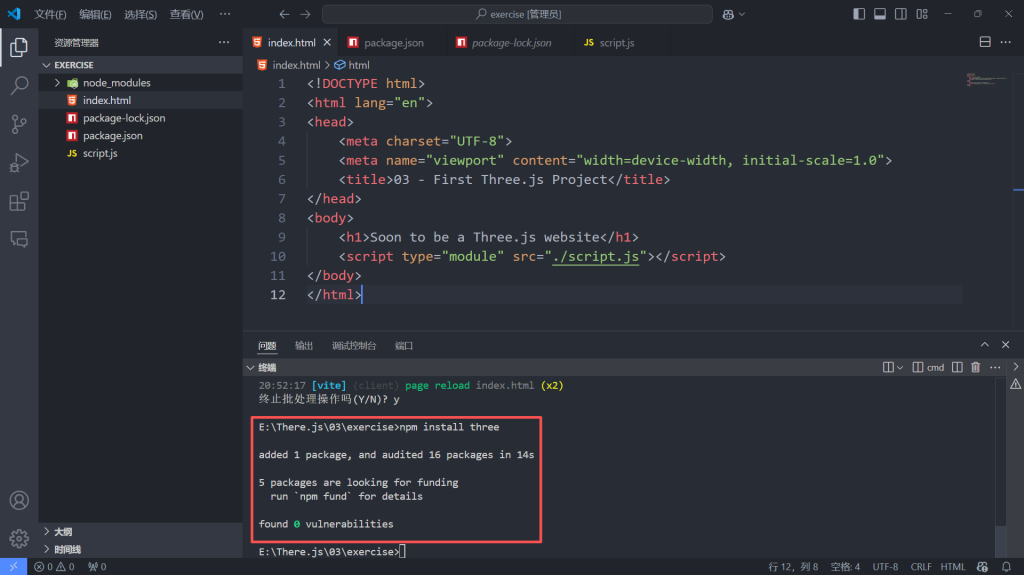Toggle the primary sidebar visibility
This screenshot has height=575, width=1024.
coord(859,14)
